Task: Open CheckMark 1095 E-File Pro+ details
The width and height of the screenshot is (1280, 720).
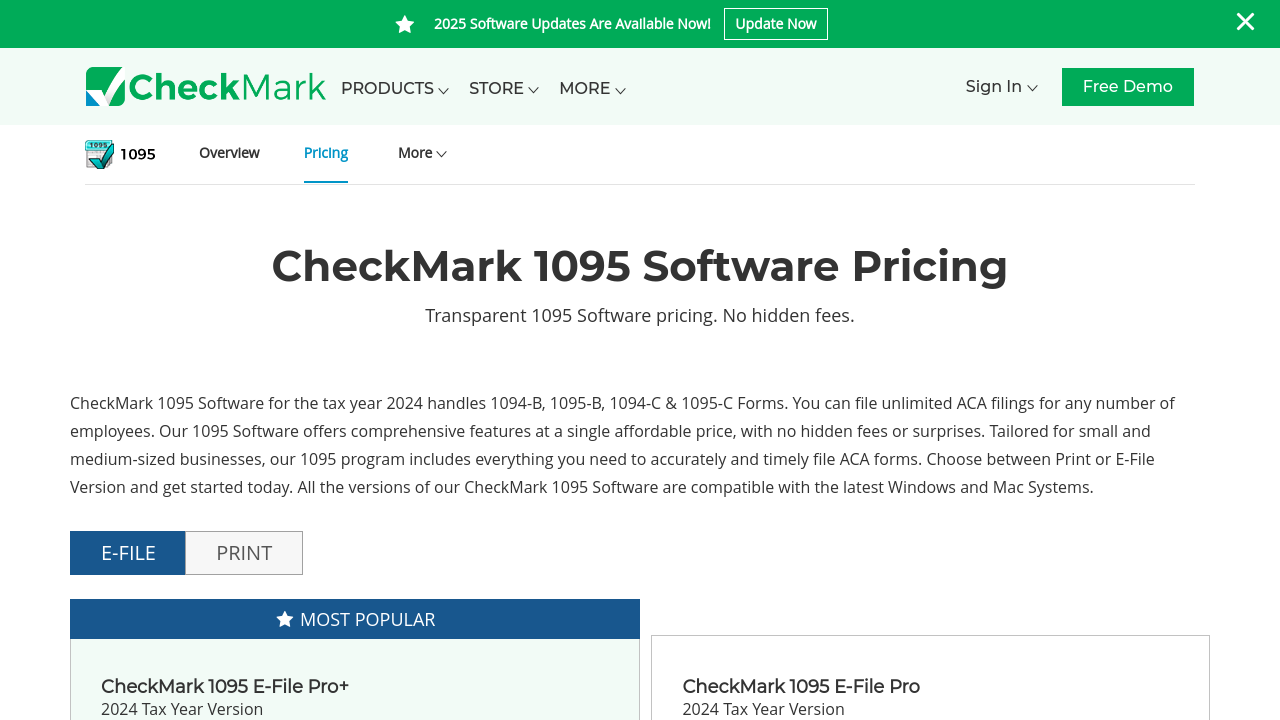Action: pyautogui.click(x=224, y=687)
